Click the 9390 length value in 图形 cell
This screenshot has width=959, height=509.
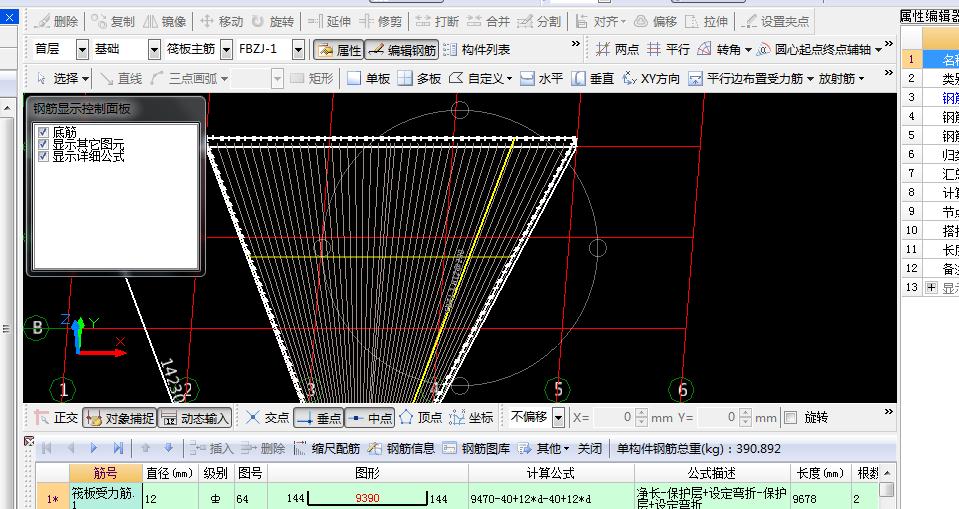point(367,498)
